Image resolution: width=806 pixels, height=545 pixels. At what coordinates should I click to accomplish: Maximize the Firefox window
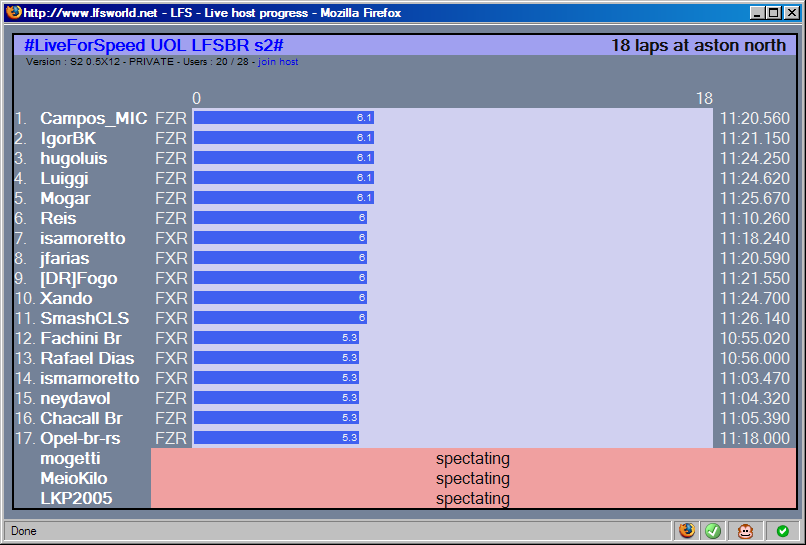point(773,13)
